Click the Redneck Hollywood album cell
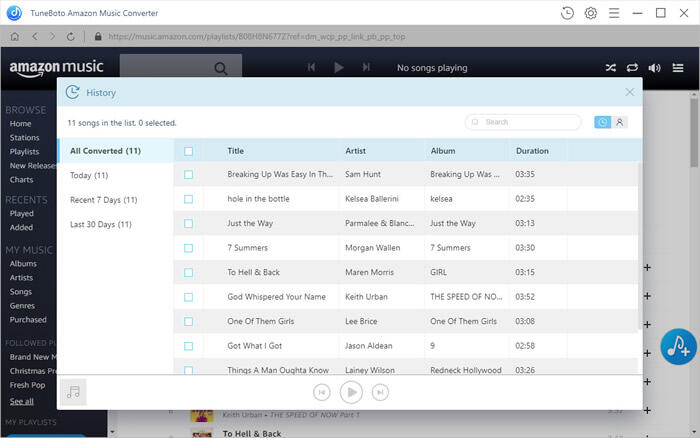 466,370
